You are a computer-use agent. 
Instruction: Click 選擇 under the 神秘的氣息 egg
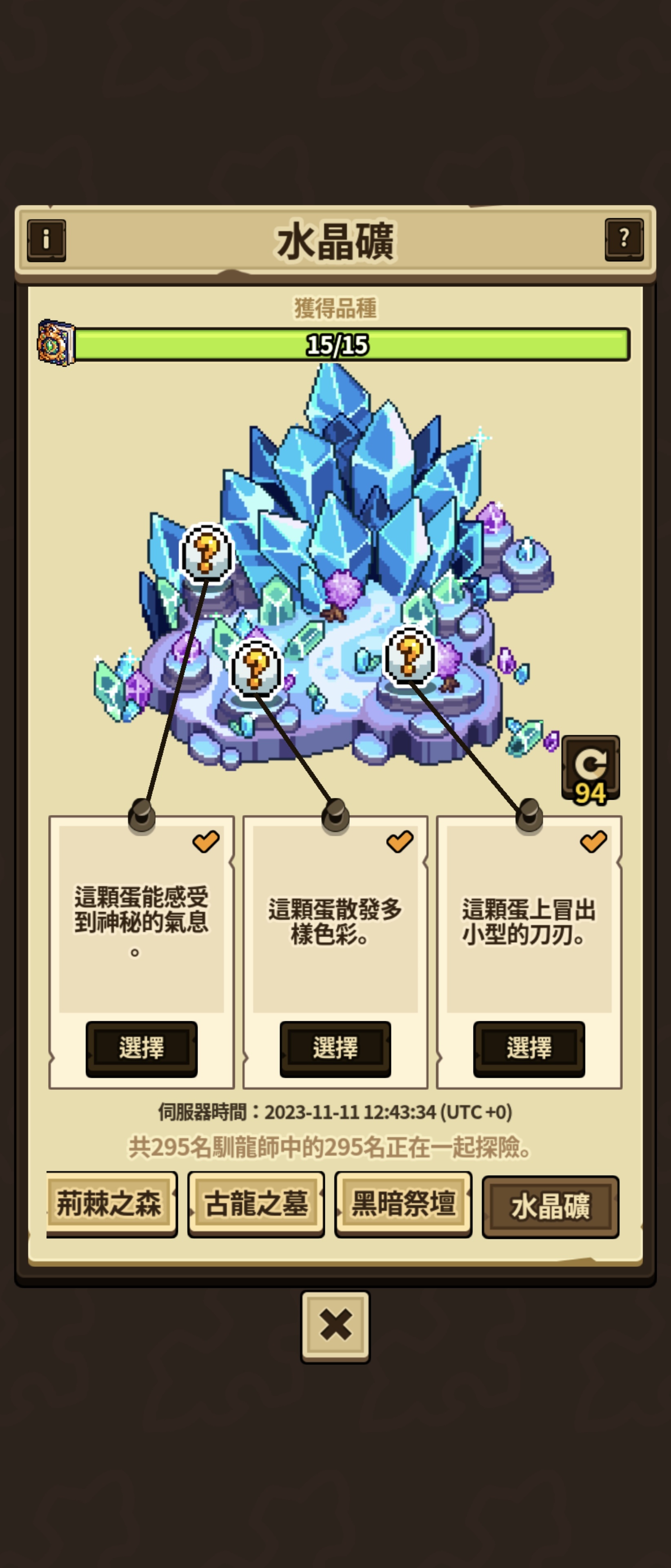(142, 1048)
